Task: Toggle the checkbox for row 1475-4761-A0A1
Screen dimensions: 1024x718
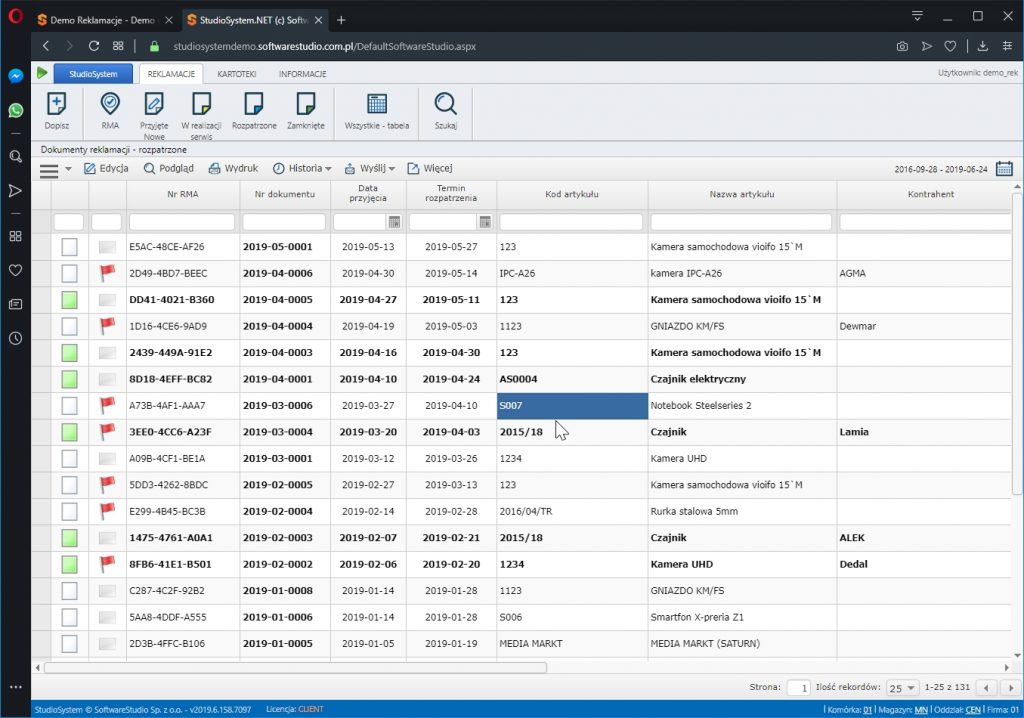Action: point(69,538)
